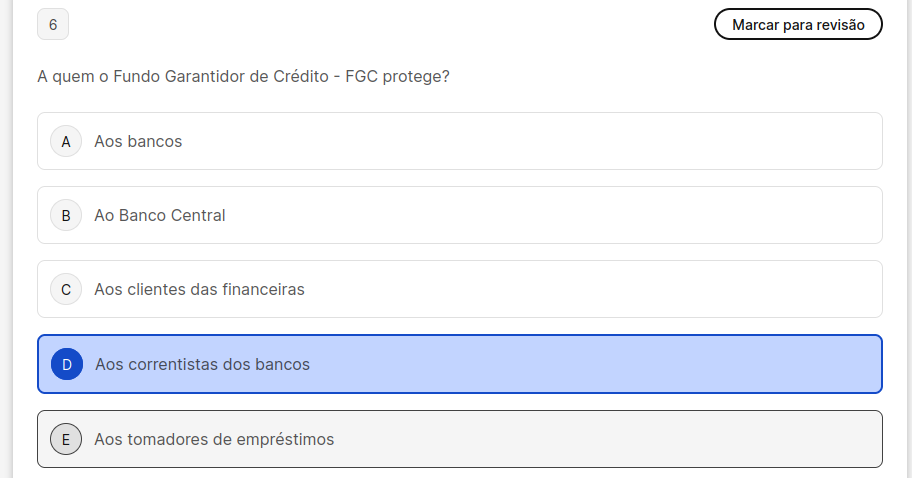The width and height of the screenshot is (912, 478).
Task: Click the letter B circle badge
Action: tap(66, 215)
